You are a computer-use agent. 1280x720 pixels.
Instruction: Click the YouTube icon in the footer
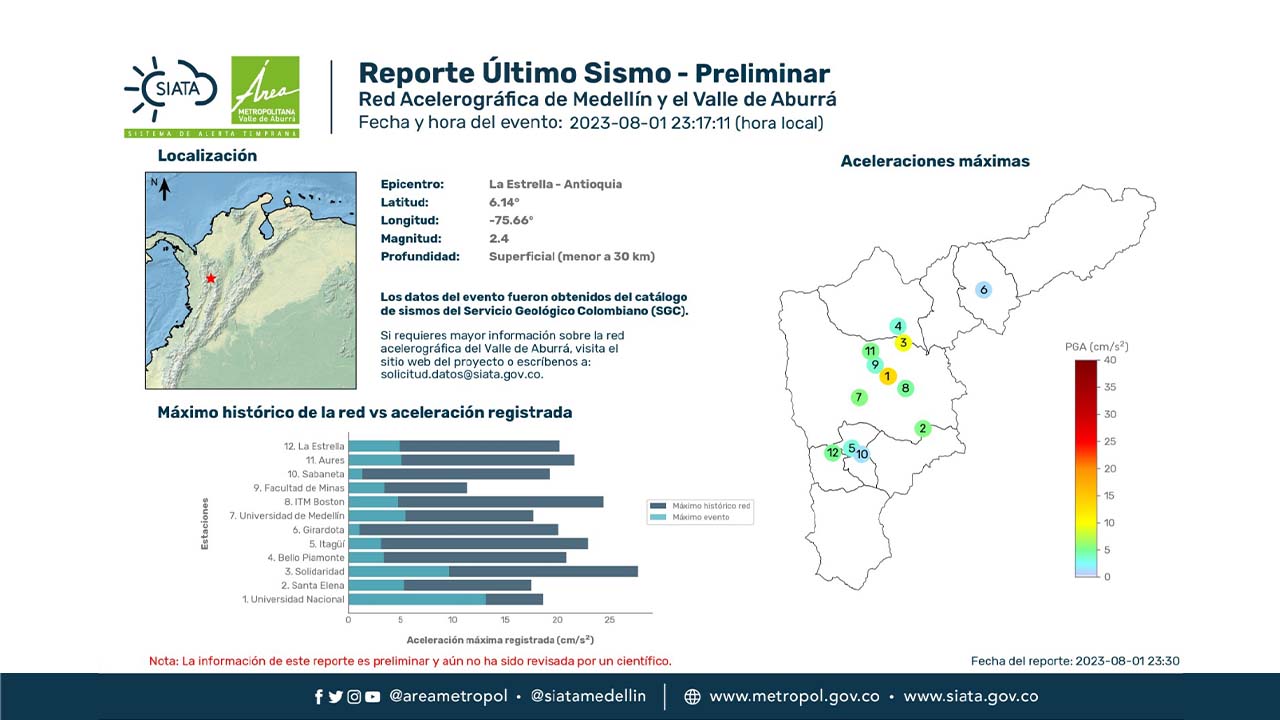pos(372,697)
